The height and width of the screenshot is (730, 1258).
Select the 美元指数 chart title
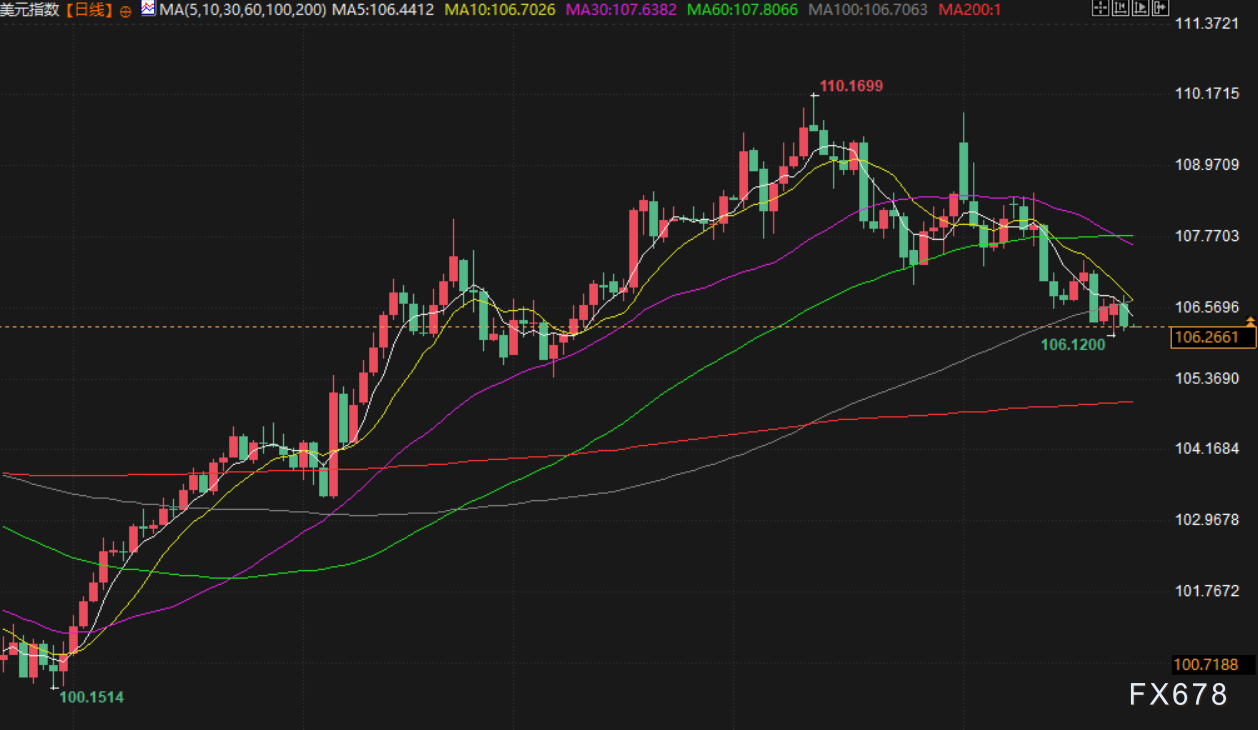pyautogui.click(x=30, y=10)
